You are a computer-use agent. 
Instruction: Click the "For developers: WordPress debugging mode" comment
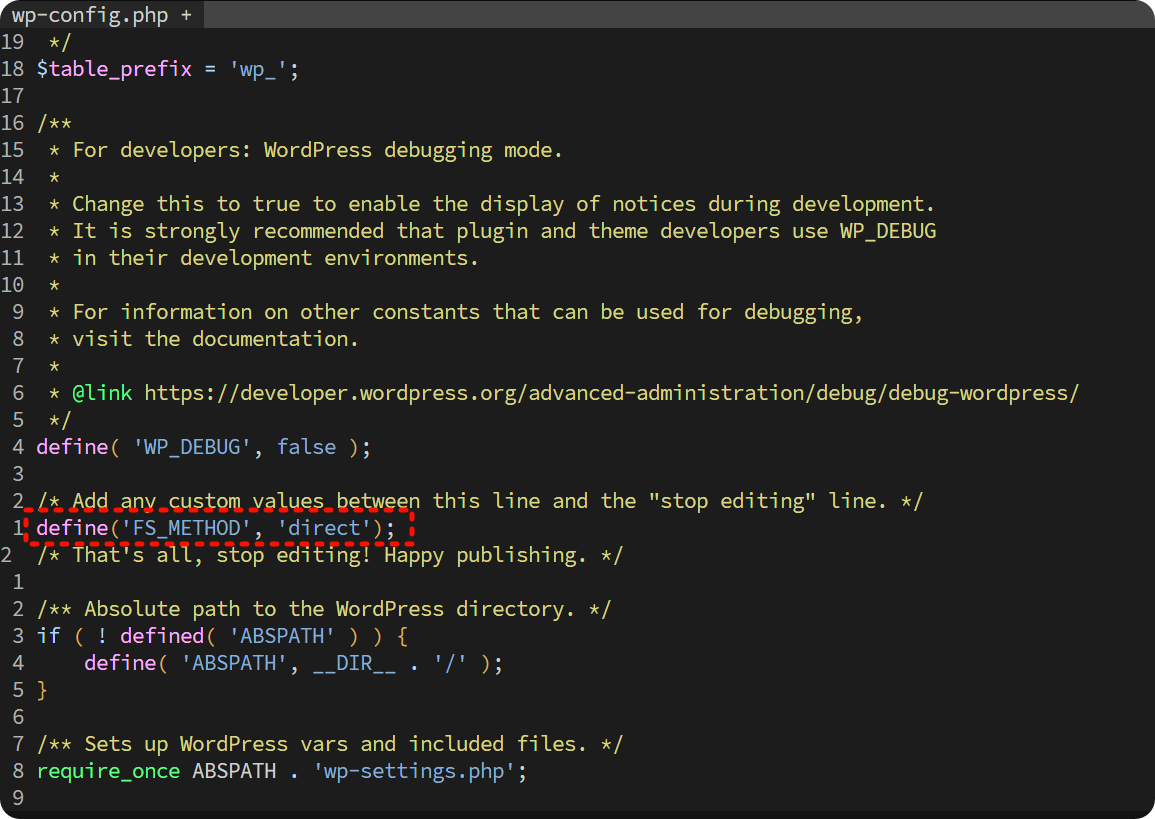point(318,150)
